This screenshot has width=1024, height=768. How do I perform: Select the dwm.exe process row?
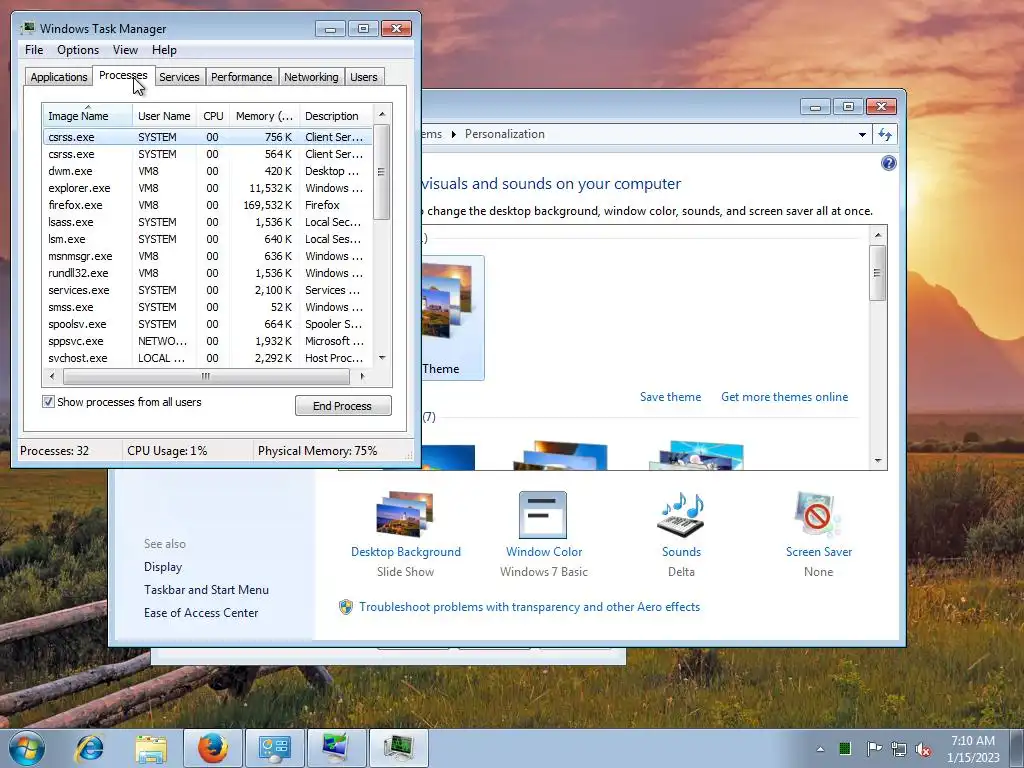point(207,171)
